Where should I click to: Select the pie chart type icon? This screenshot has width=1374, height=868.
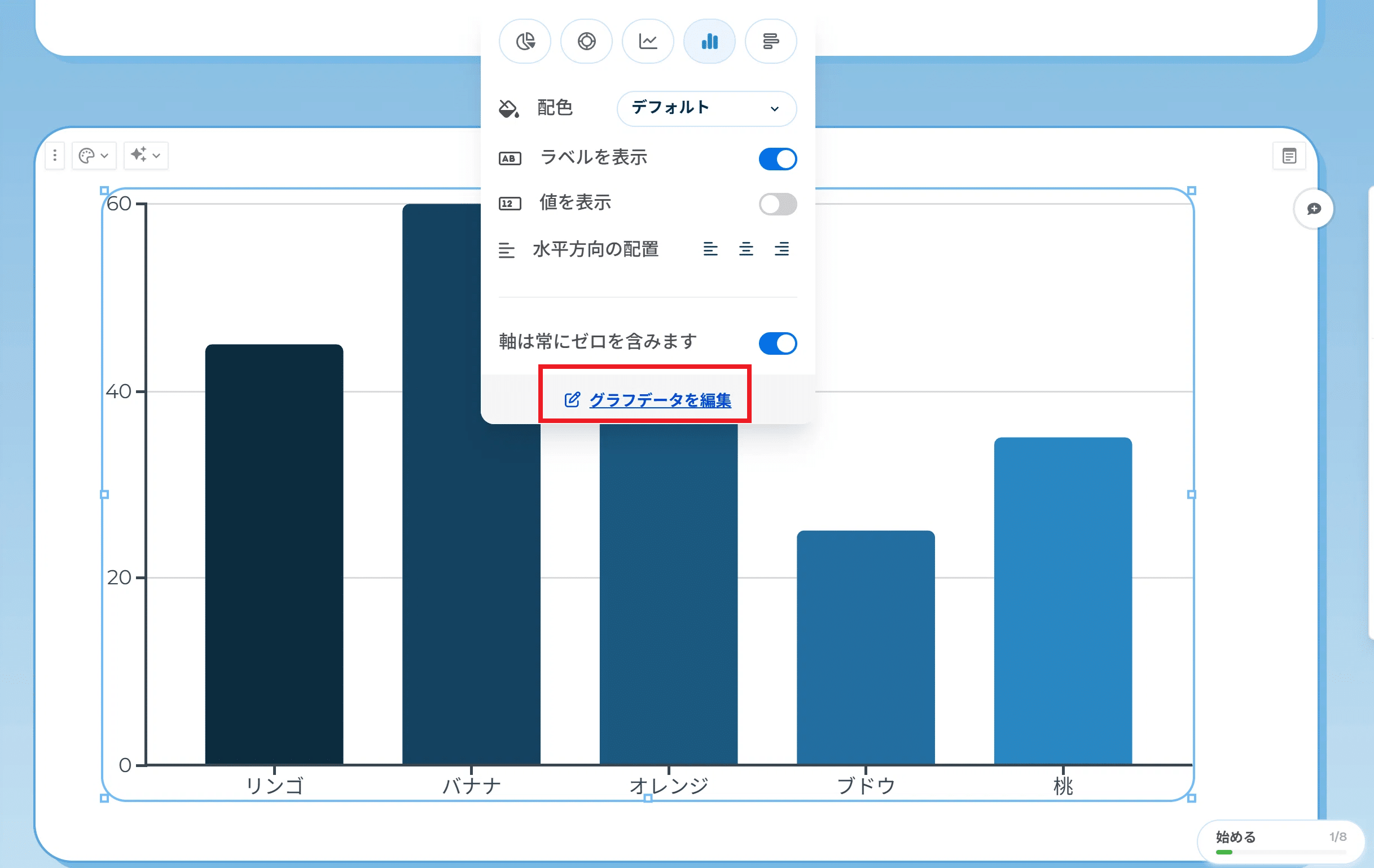tap(524, 41)
